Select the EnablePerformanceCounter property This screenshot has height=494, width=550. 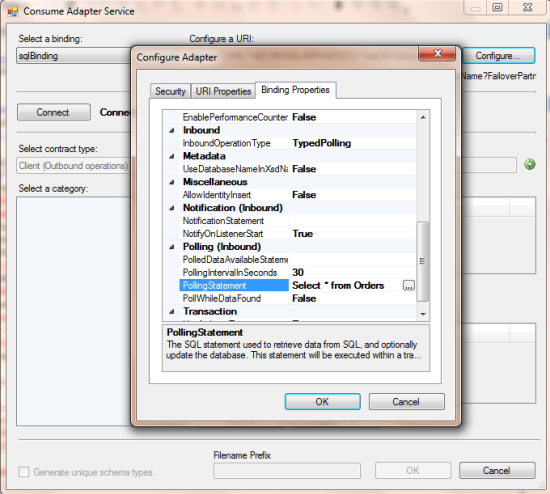[x=234, y=117]
